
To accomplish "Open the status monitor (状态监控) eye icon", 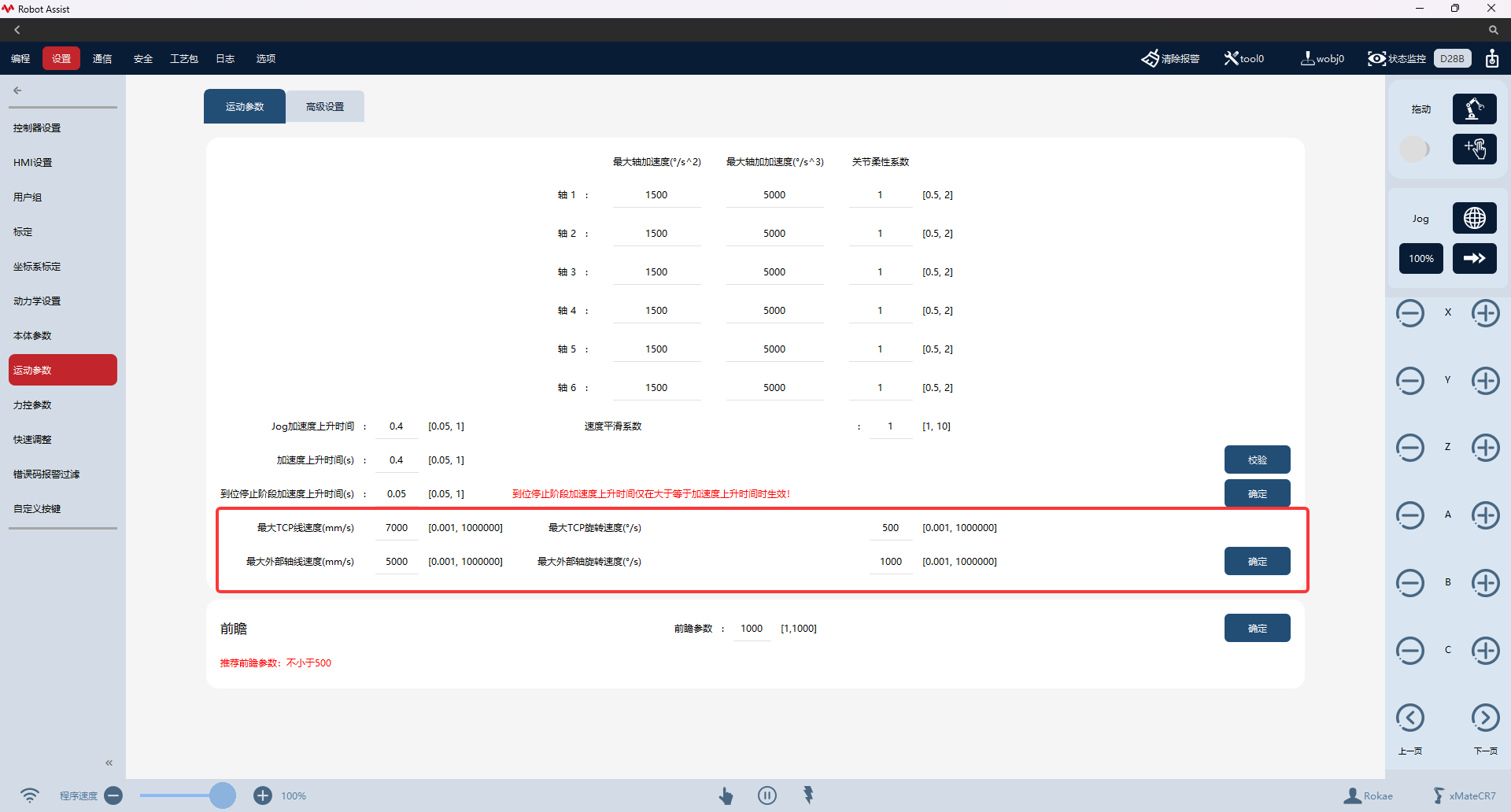I will coord(1376,59).
